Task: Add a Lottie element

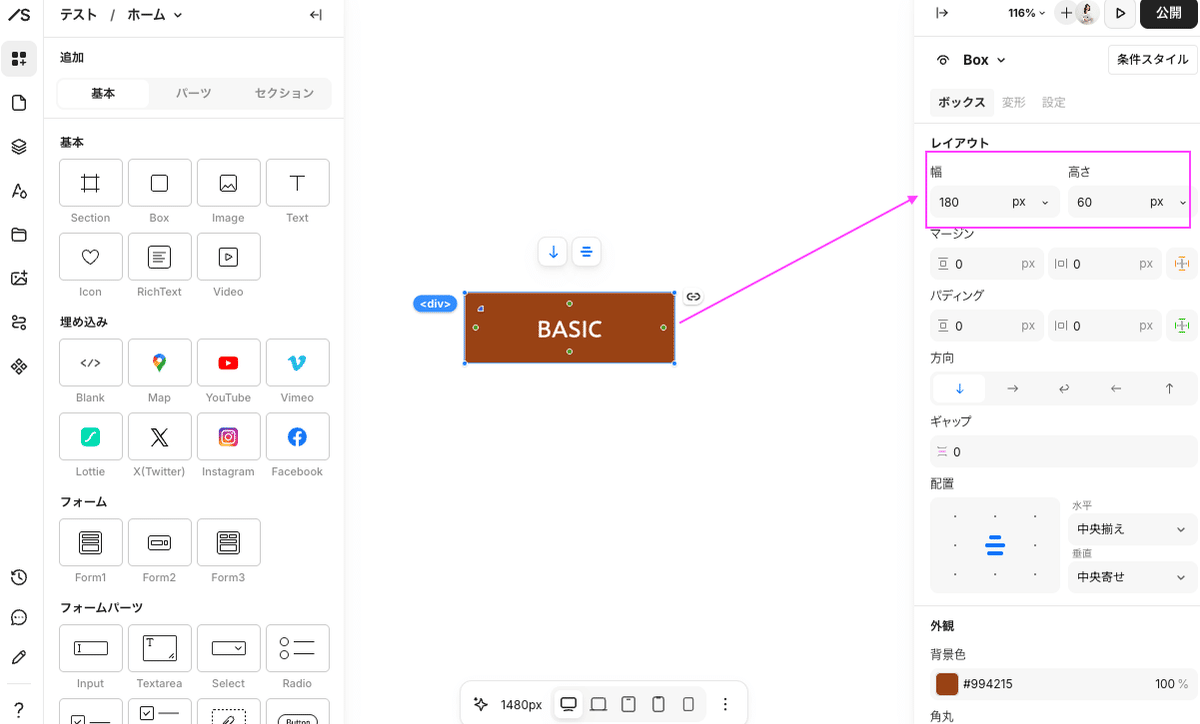Action: coord(91,437)
